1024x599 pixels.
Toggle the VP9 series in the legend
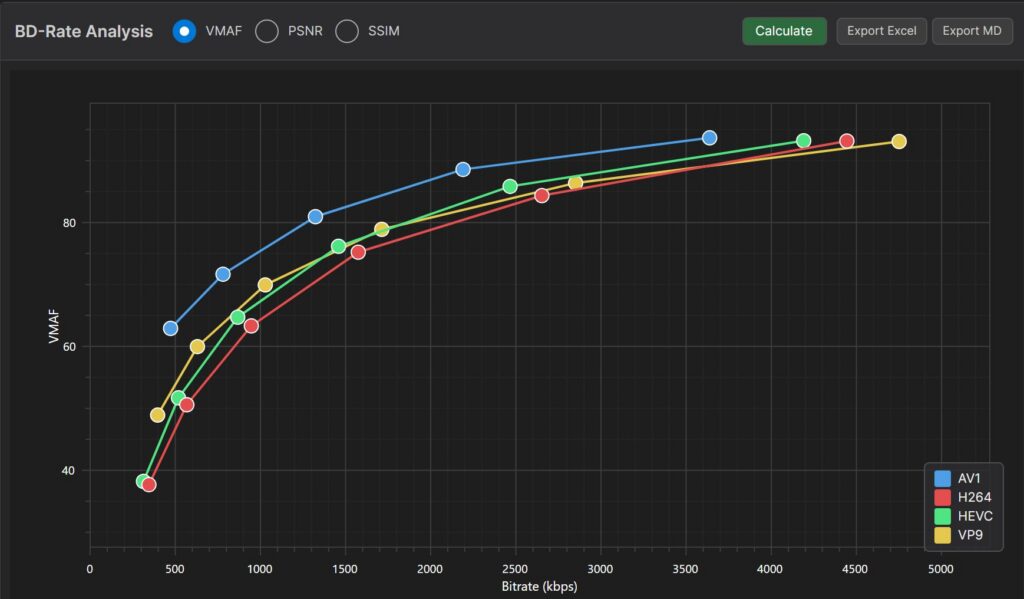coord(958,535)
